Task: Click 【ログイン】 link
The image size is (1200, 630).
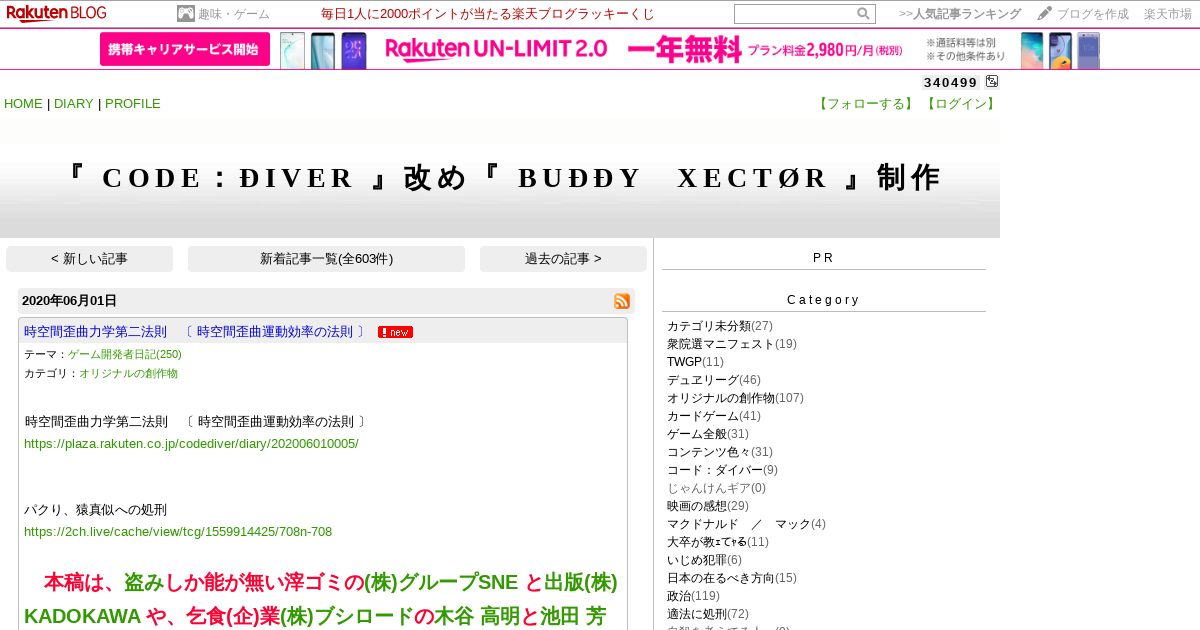Action: coord(959,104)
